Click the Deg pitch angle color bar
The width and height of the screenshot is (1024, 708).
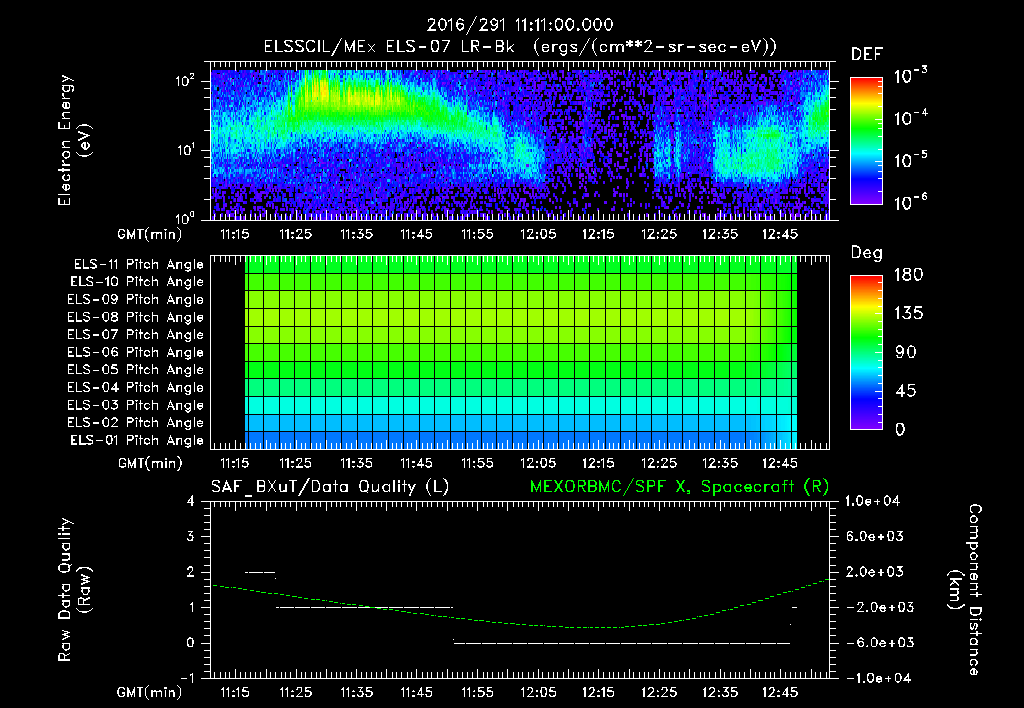click(x=866, y=353)
